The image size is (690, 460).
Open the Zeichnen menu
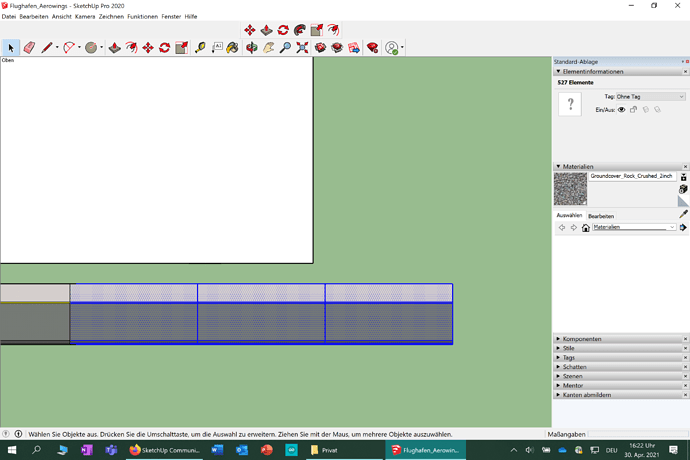(111, 16)
